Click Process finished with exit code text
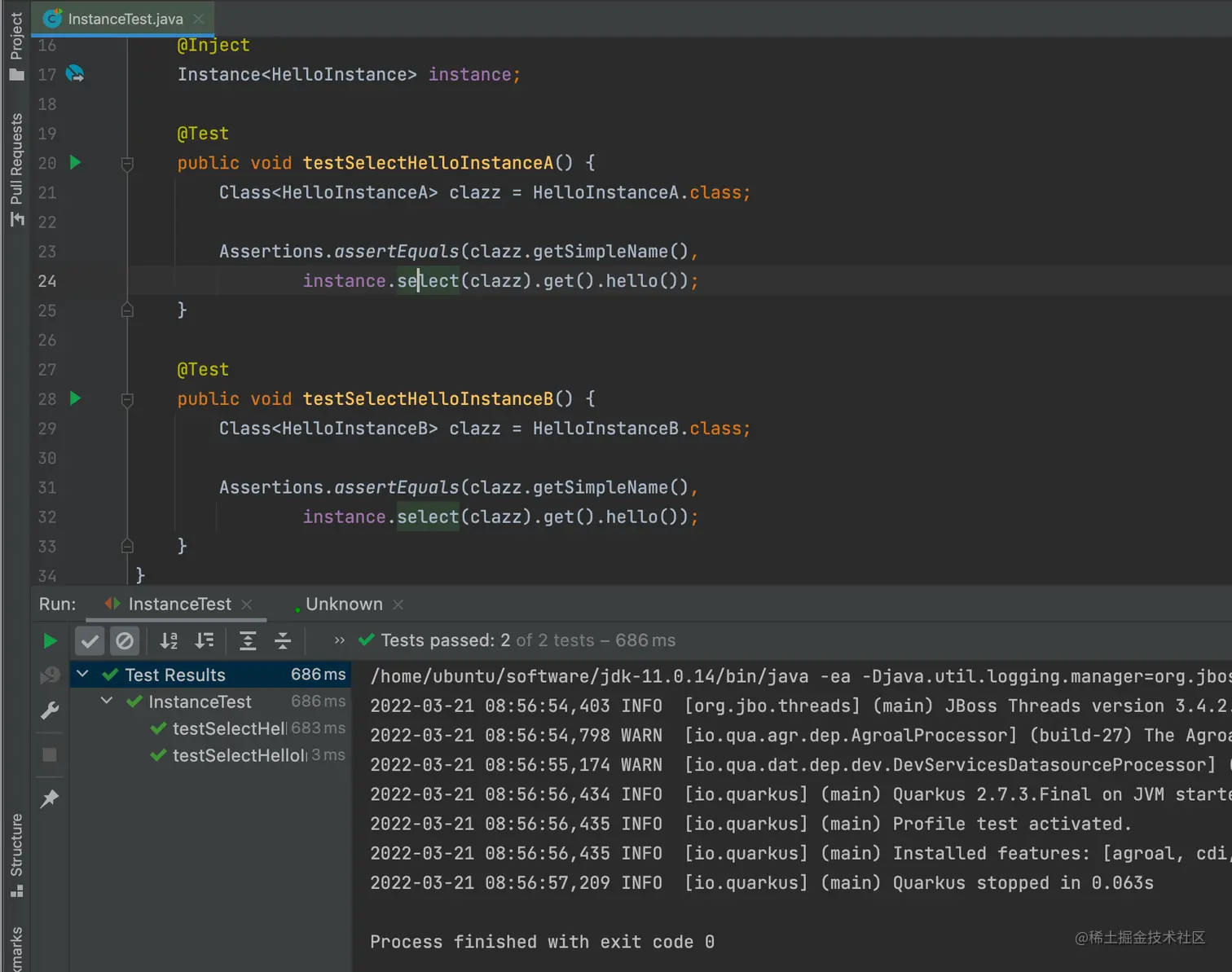 point(542,942)
